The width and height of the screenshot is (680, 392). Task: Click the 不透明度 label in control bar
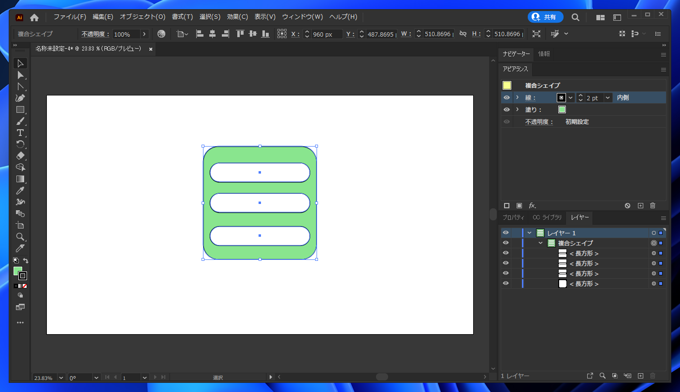[x=95, y=34]
